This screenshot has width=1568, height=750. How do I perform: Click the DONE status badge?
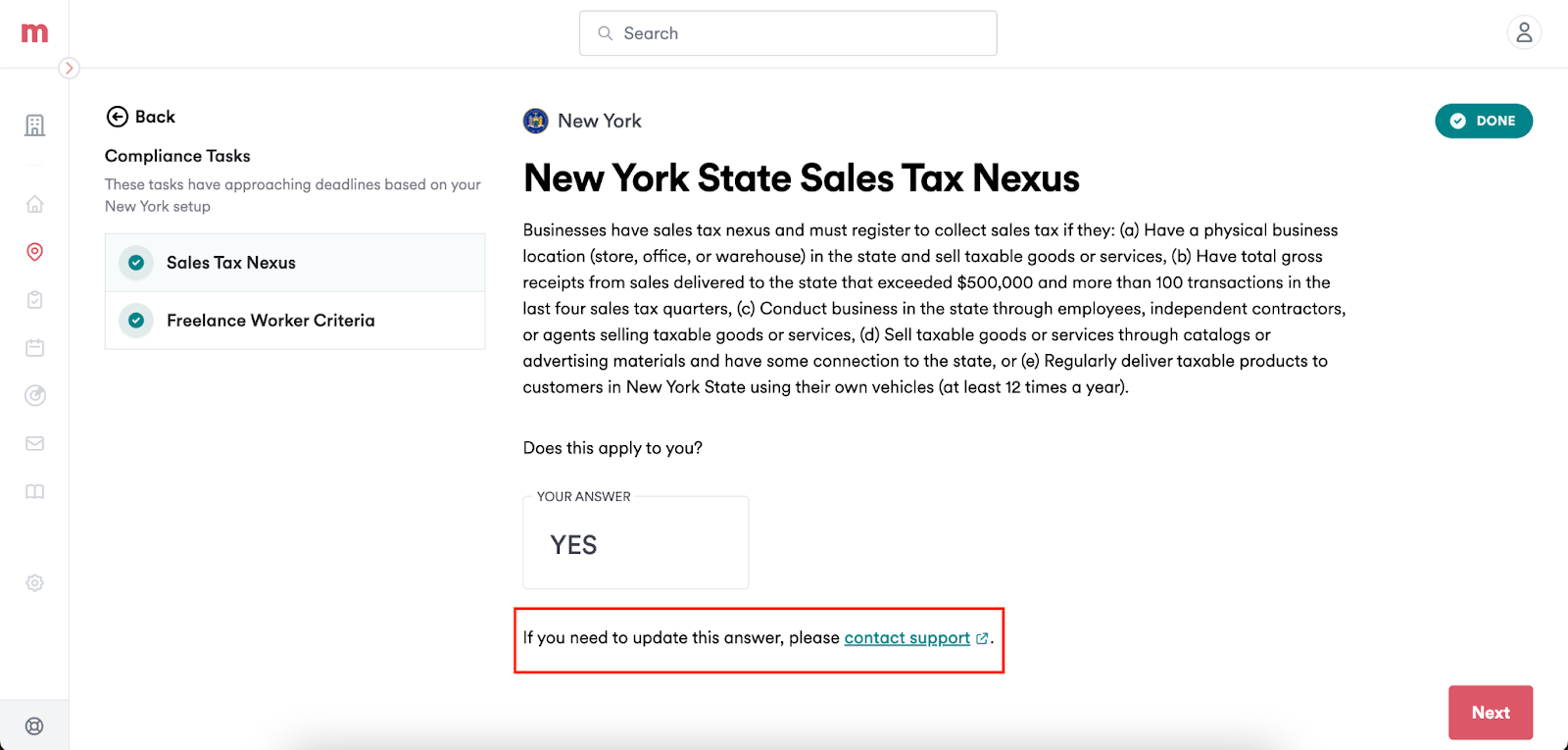1484,121
